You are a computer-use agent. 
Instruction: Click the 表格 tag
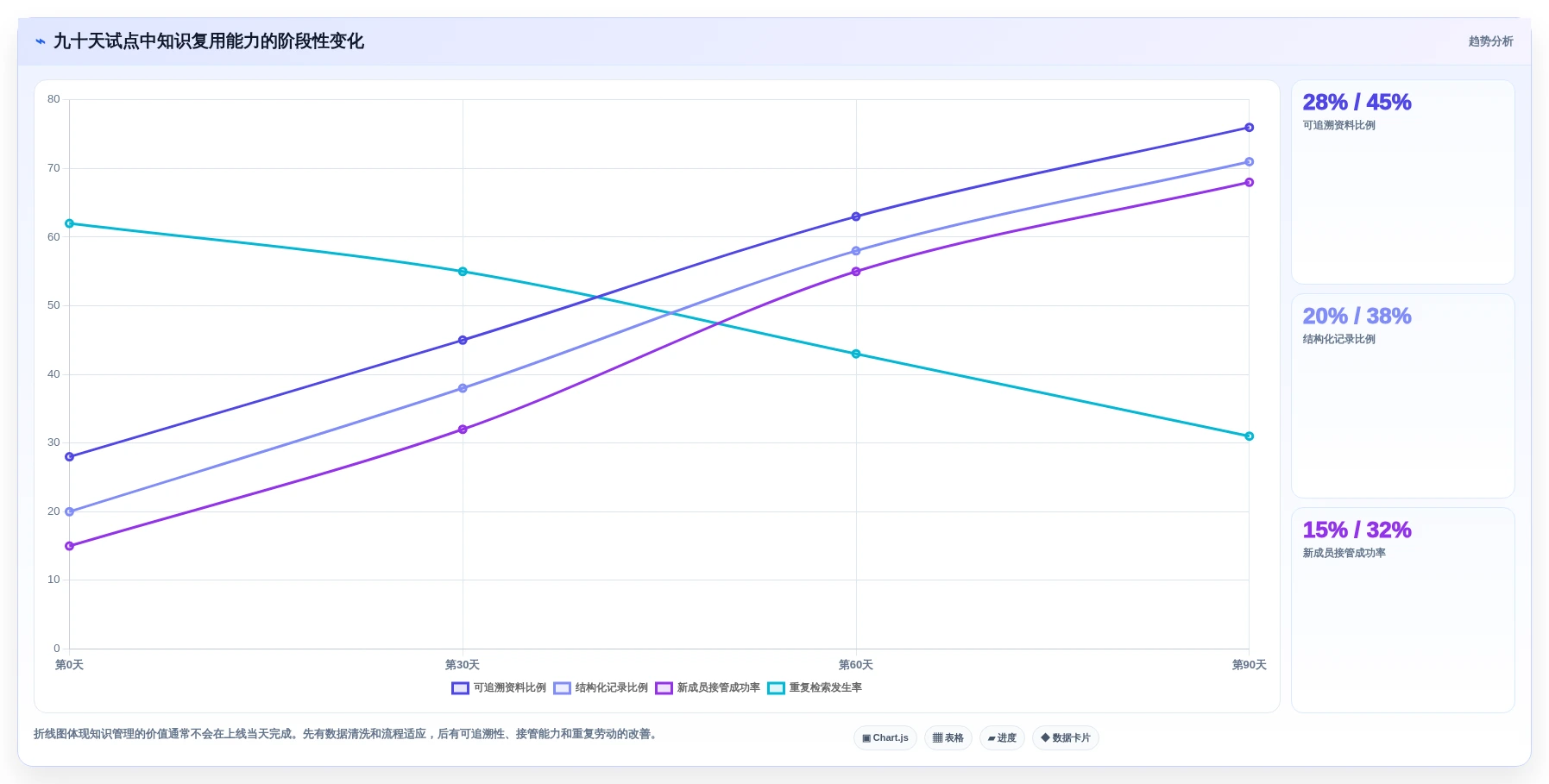click(x=948, y=738)
